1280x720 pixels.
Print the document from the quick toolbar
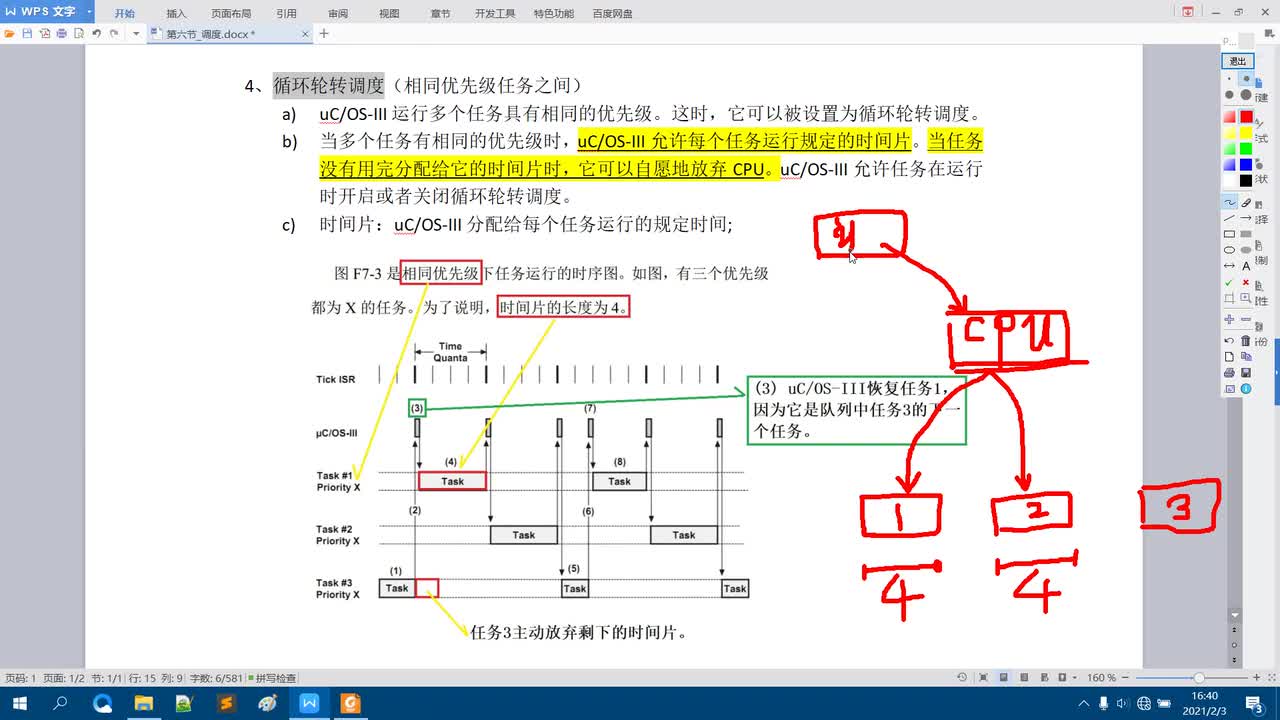tap(61, 33)
